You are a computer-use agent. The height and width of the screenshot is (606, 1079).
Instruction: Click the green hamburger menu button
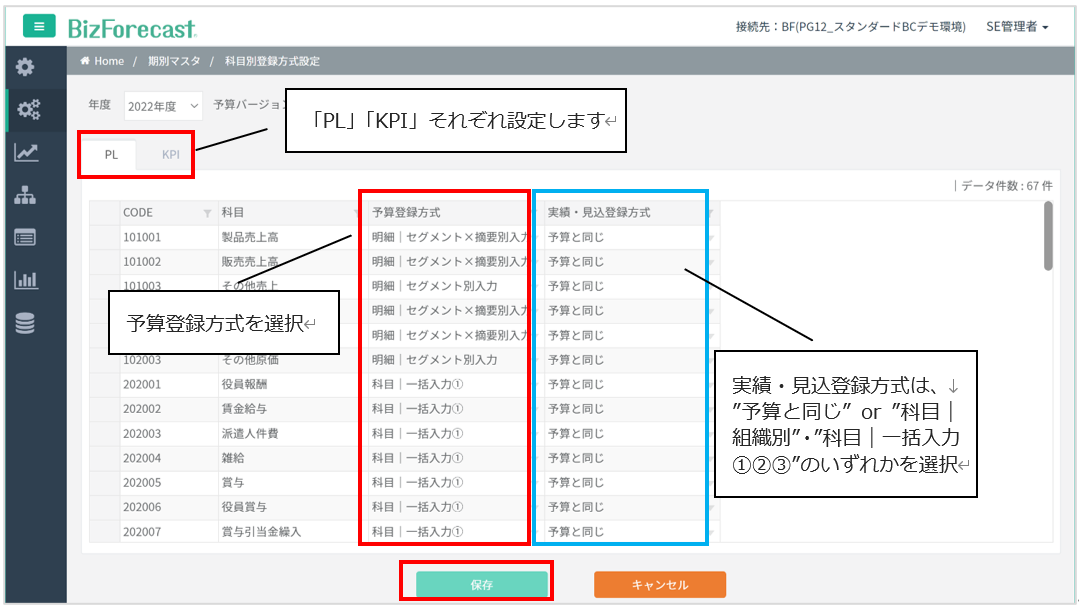[39, 26]
